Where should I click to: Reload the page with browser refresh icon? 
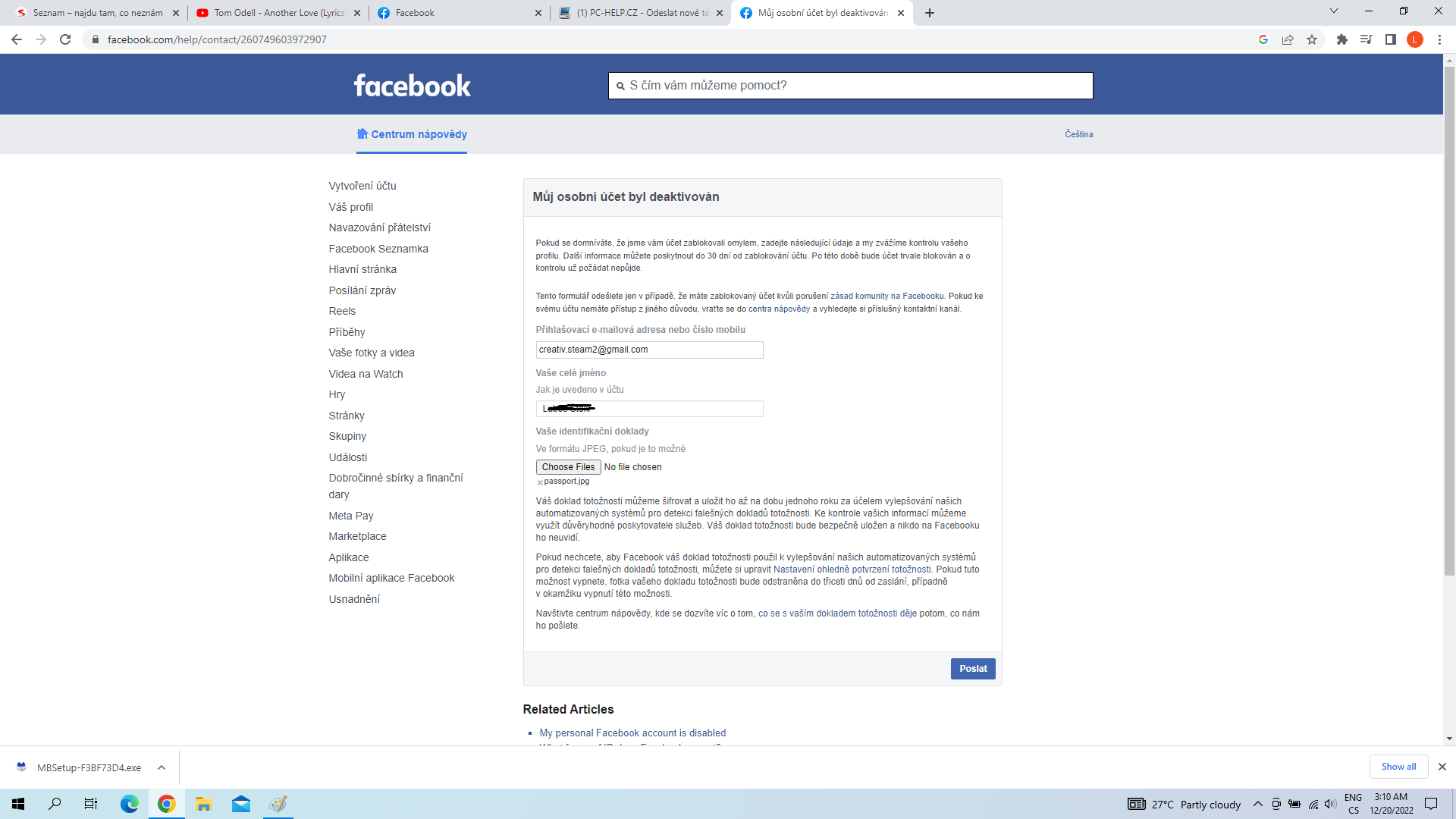(65, 39)
